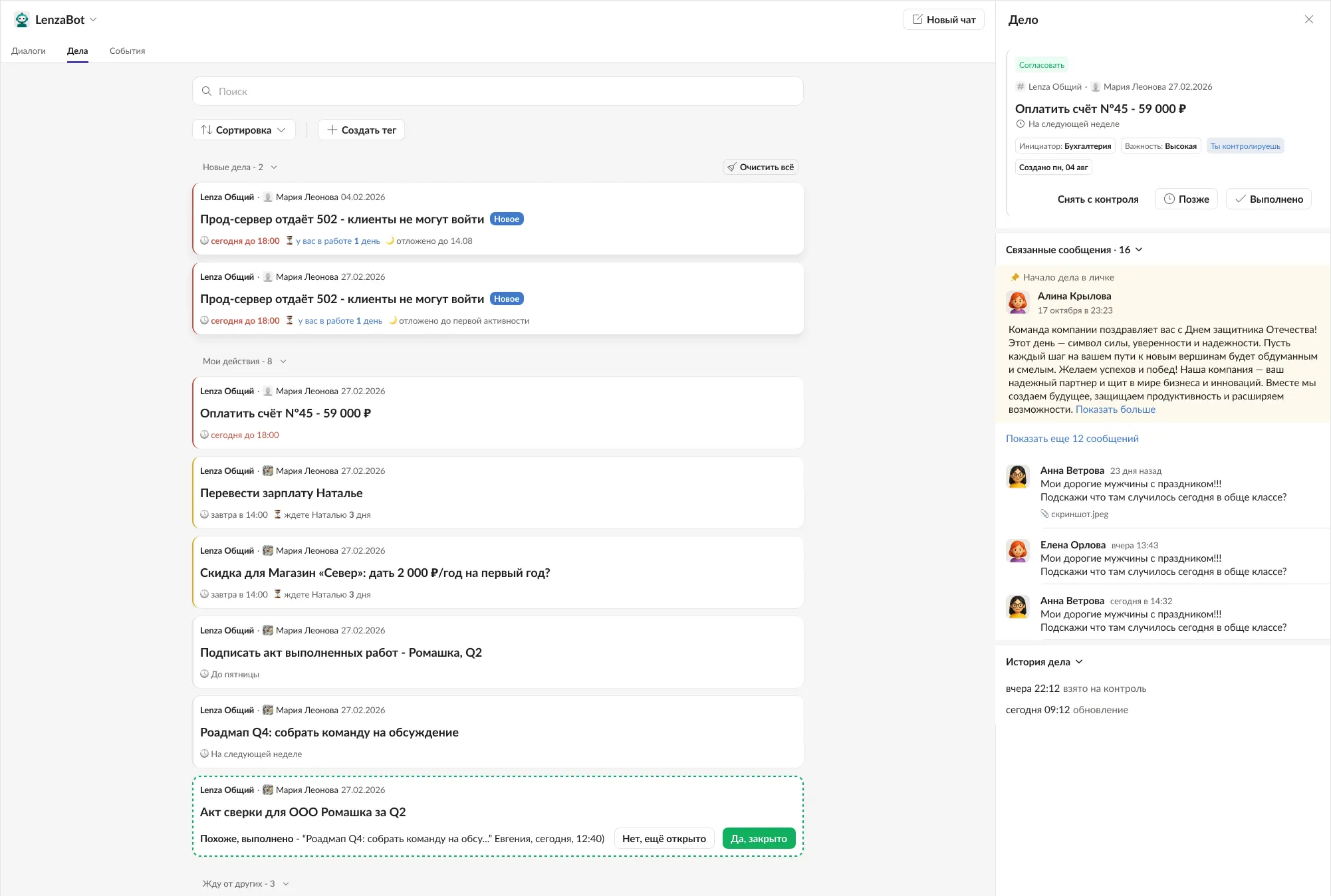Open the Сортировка dropdown
The width and height of the screenshot is (1331, 896).
pyautogui.click(x=244, y=130)
